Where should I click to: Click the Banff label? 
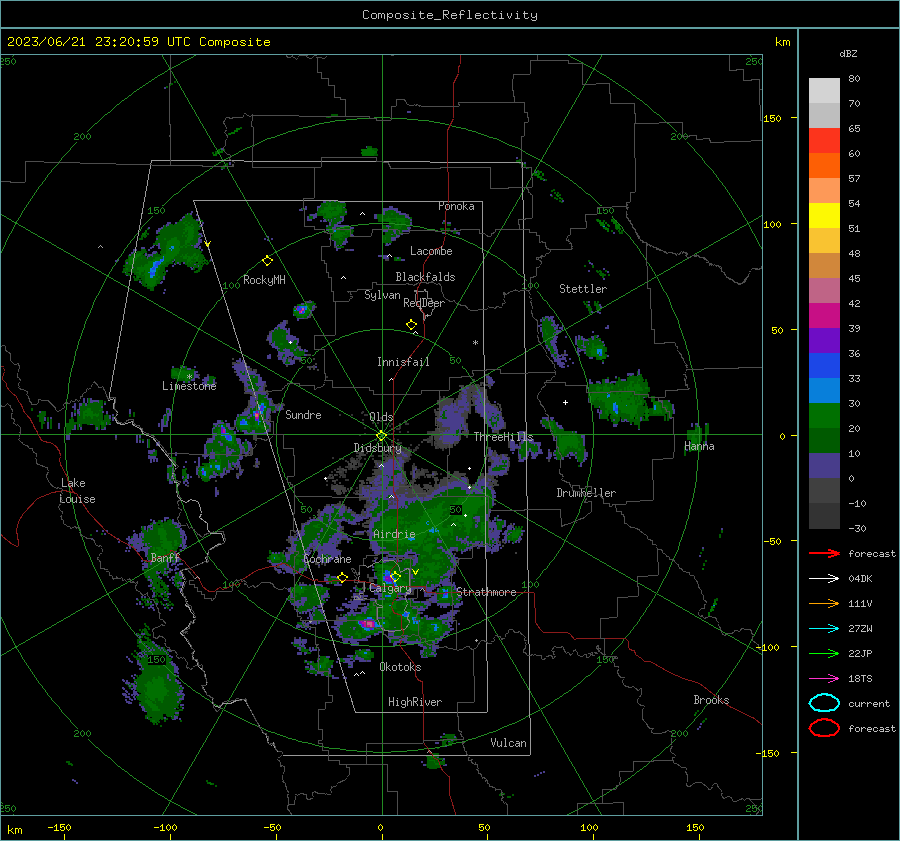[x=165, y=558]
